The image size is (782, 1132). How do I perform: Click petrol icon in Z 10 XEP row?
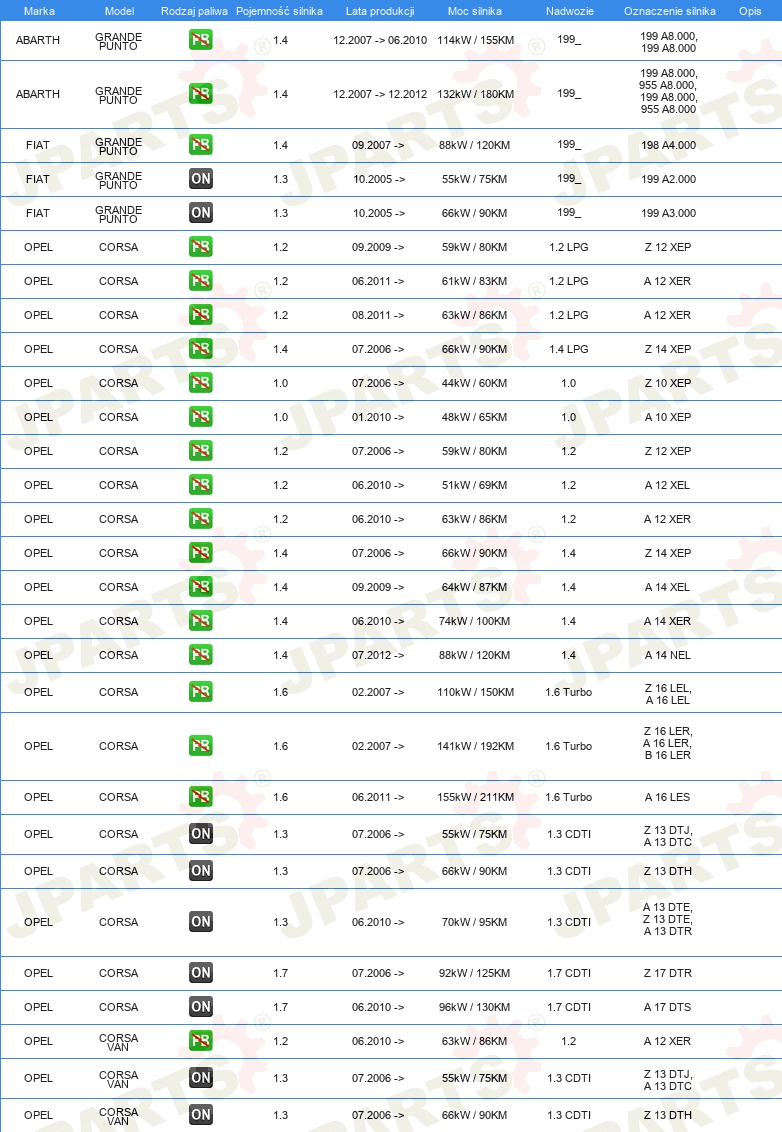(201, 382)
